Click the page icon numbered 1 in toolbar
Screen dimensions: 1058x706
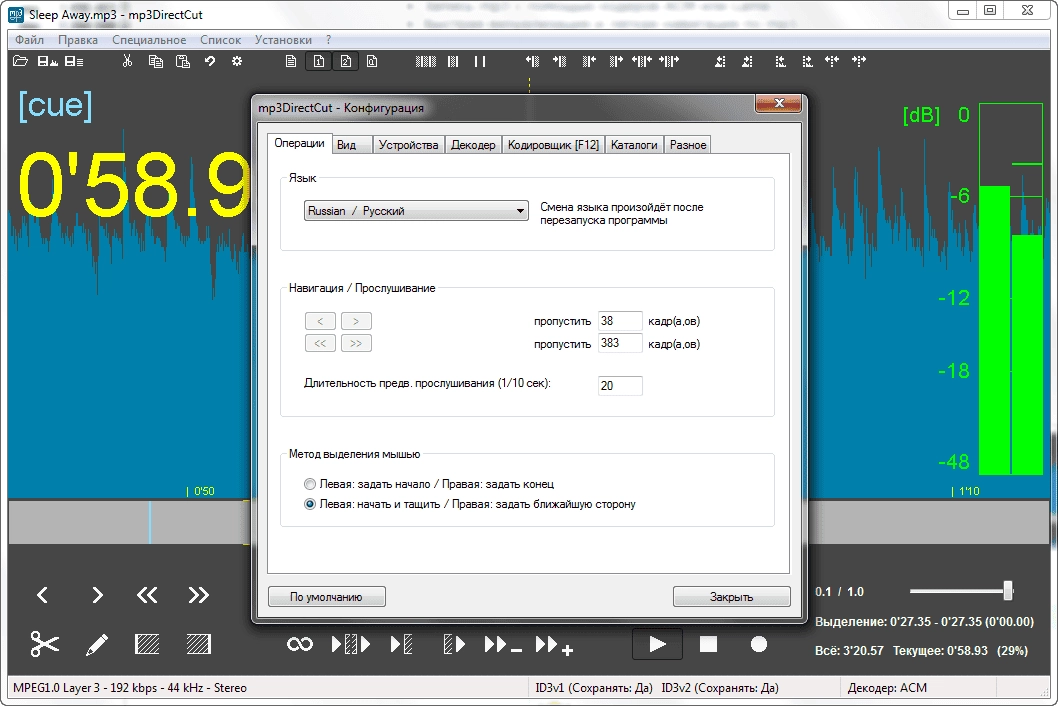tap(318, 61)
